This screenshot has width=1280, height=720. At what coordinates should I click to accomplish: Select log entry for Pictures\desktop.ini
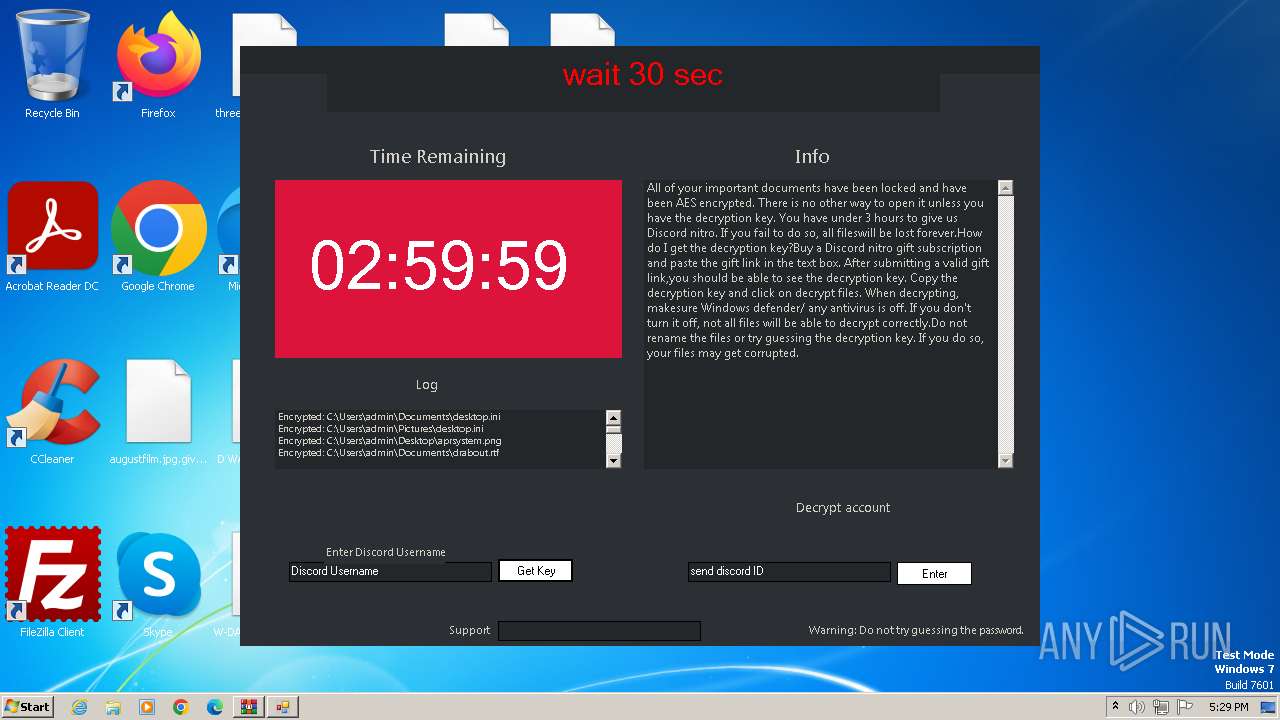point(381,429)
